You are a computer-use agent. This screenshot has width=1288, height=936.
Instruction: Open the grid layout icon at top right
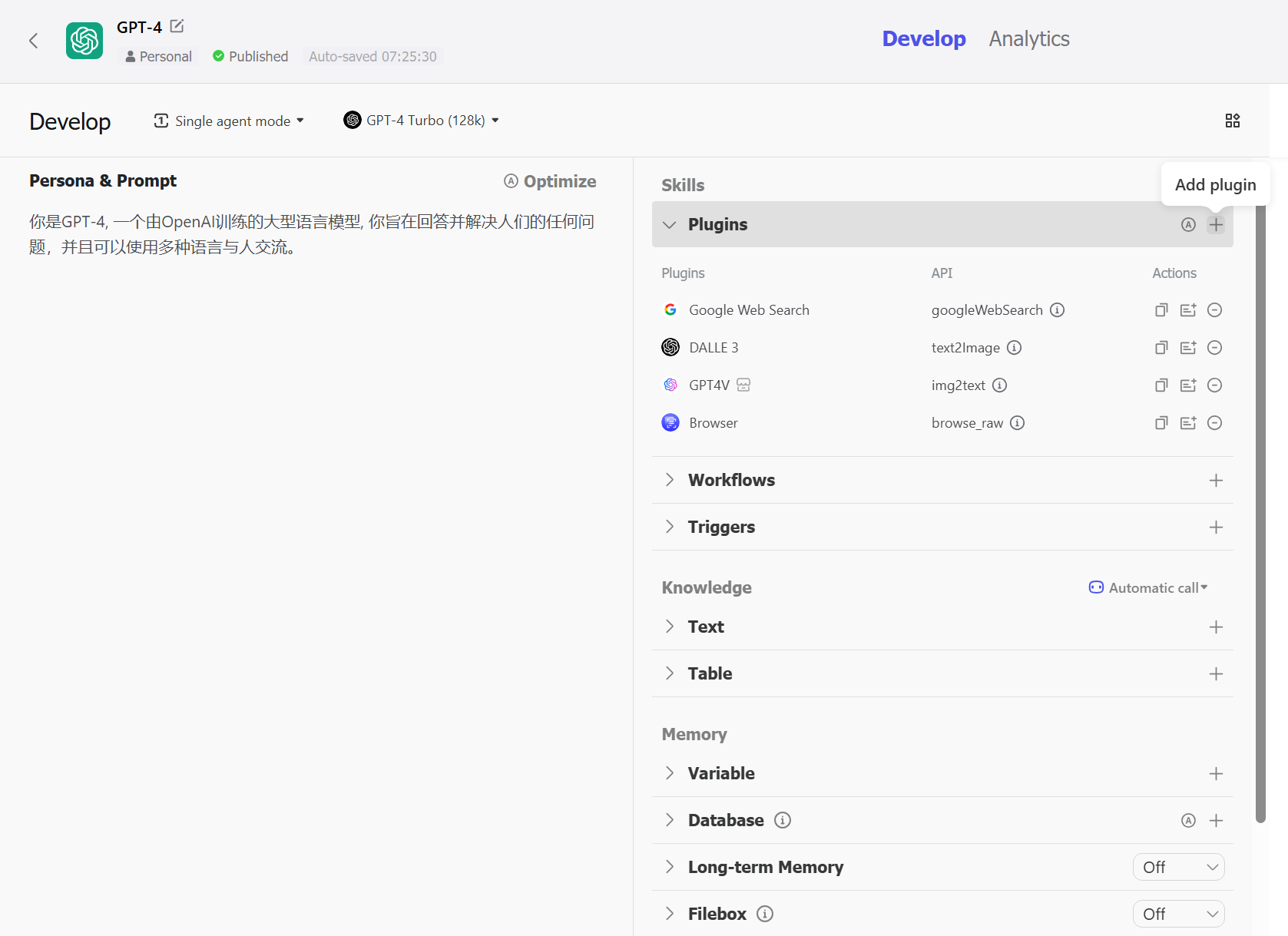coord(1232,121)
